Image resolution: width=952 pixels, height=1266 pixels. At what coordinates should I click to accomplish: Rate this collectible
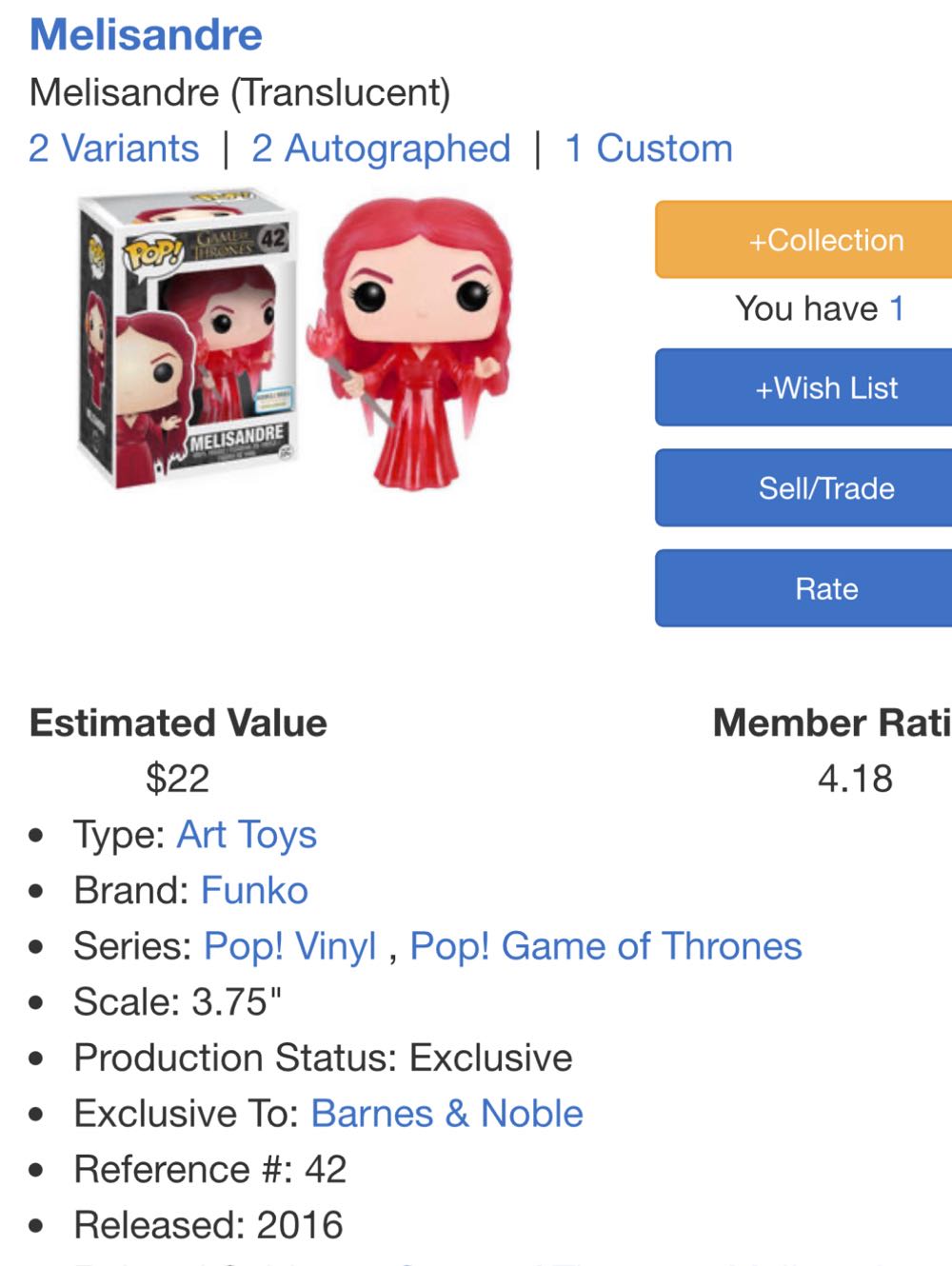pos(827,588)
